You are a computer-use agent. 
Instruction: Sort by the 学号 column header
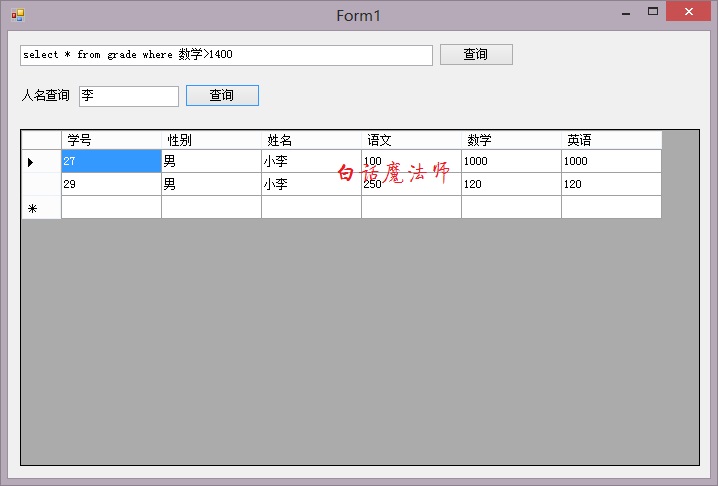(x=111, y=140)
